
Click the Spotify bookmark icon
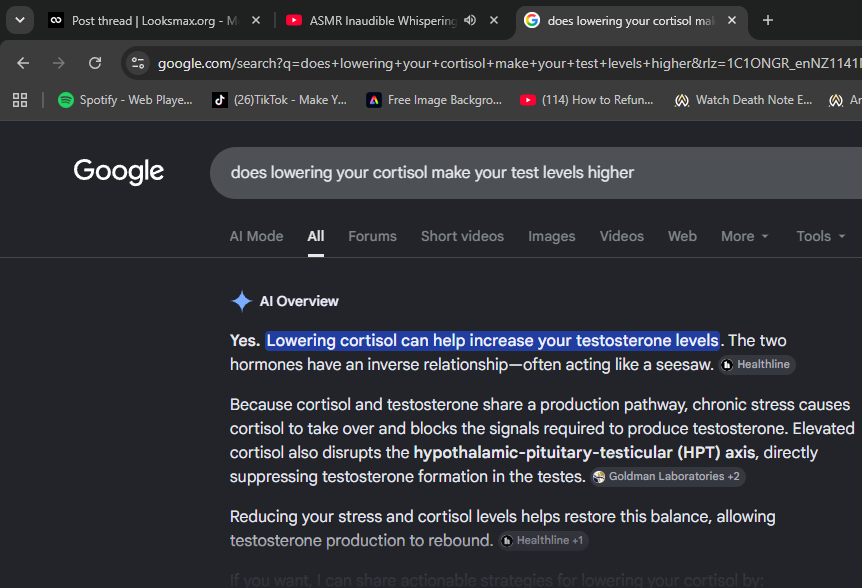point(66,100)
